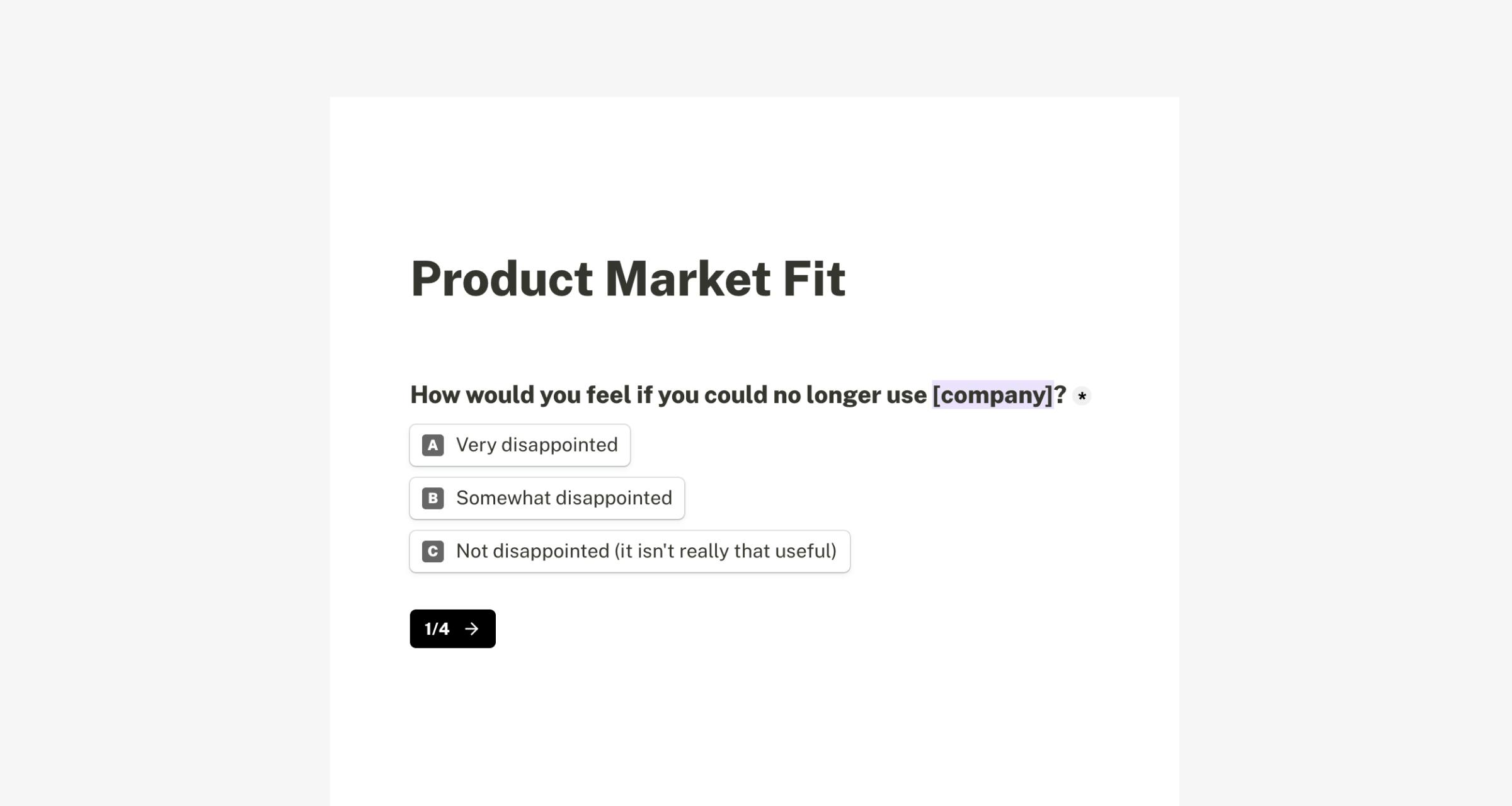Click the required asterisk marker
This screenshot has height=806, width=1512.
coord(1082,396)
